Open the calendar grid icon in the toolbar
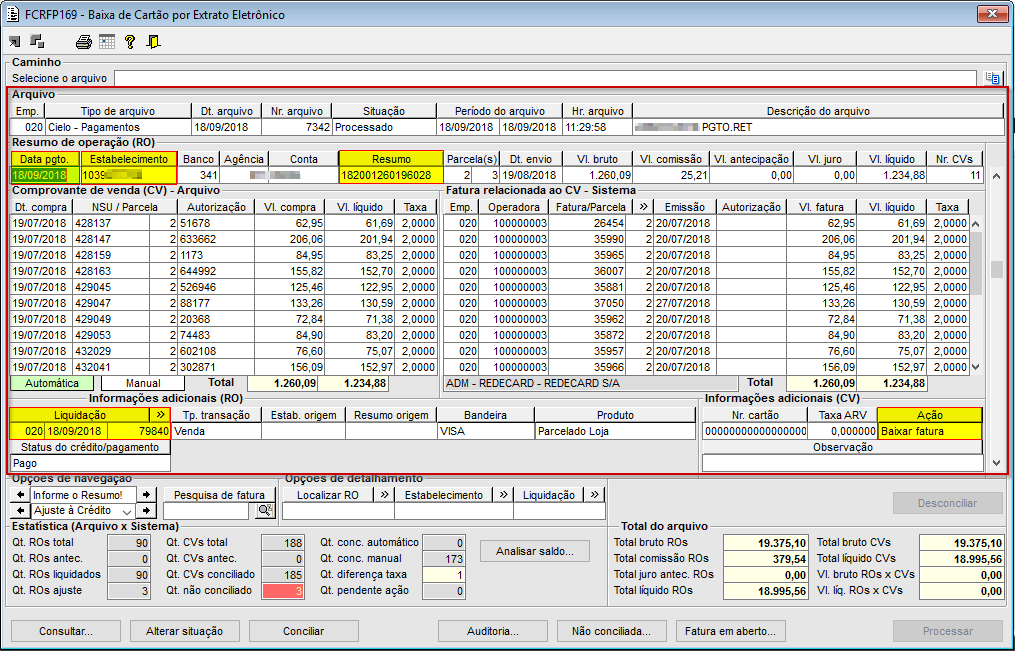Viewport: 1015px width, 651px height. point(107,42)
